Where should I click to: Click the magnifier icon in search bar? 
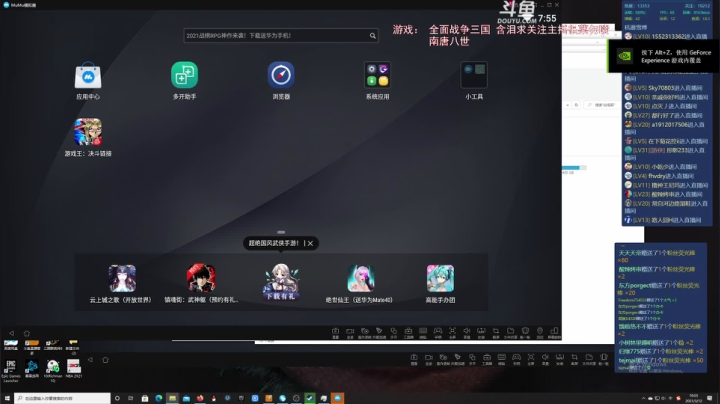click(372, 35)
